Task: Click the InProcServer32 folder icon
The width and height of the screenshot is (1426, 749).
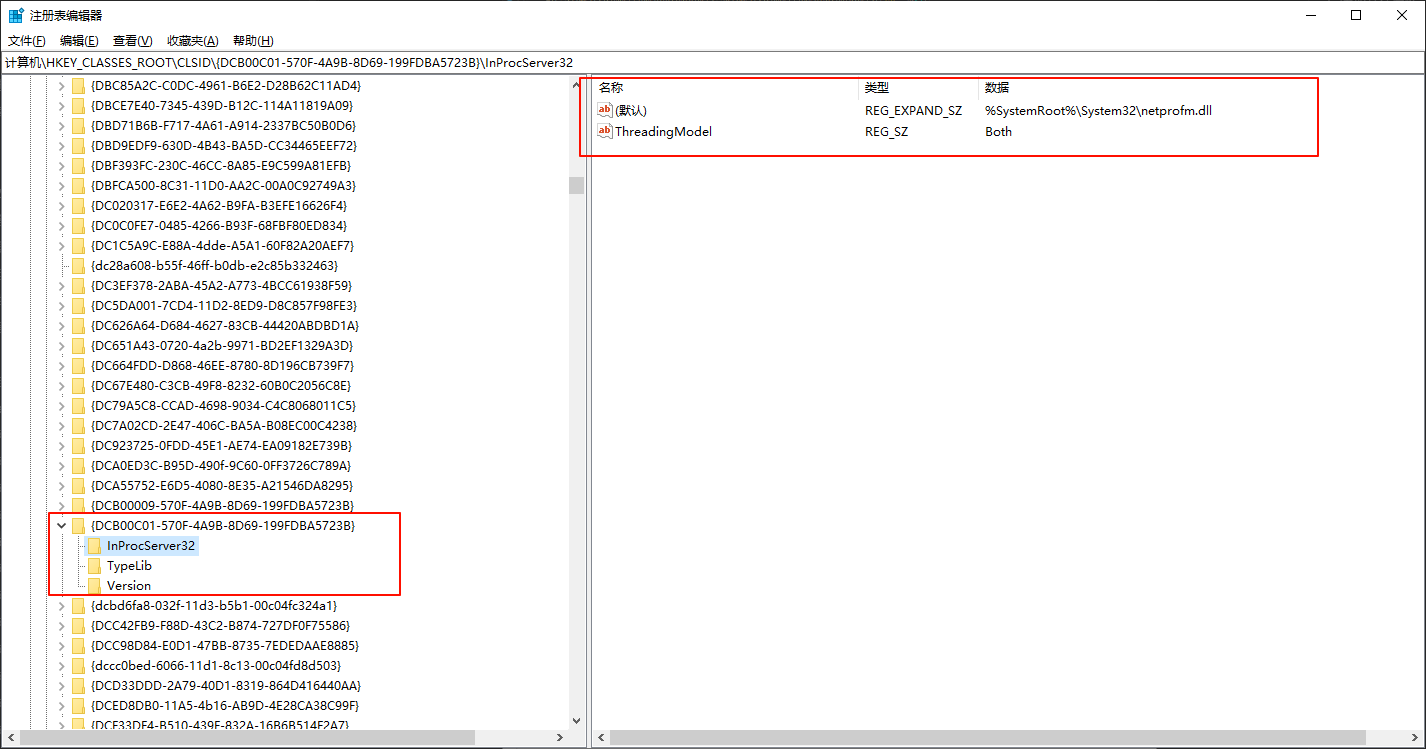Action: [94, 546]
